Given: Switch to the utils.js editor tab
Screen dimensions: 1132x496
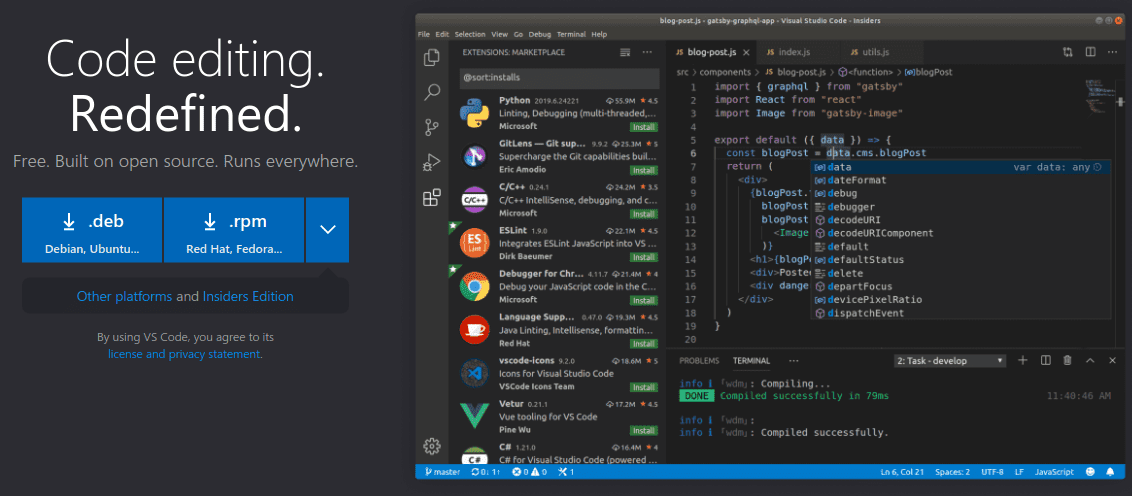Looking at the screenshot, I should [882, 52].
